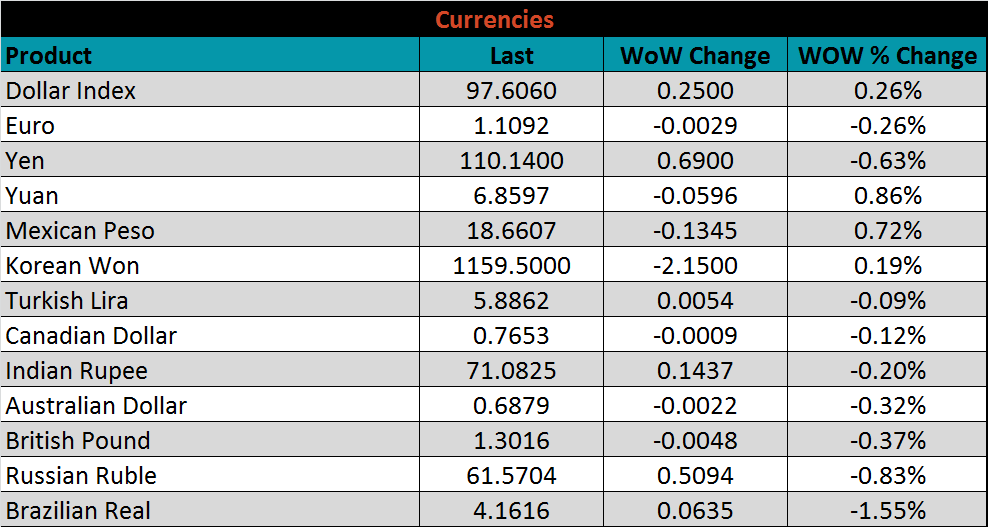The height and width of the screenshot is (527, 988).
Task: Select the WoW Change column header
Action: tap(695, 55)
